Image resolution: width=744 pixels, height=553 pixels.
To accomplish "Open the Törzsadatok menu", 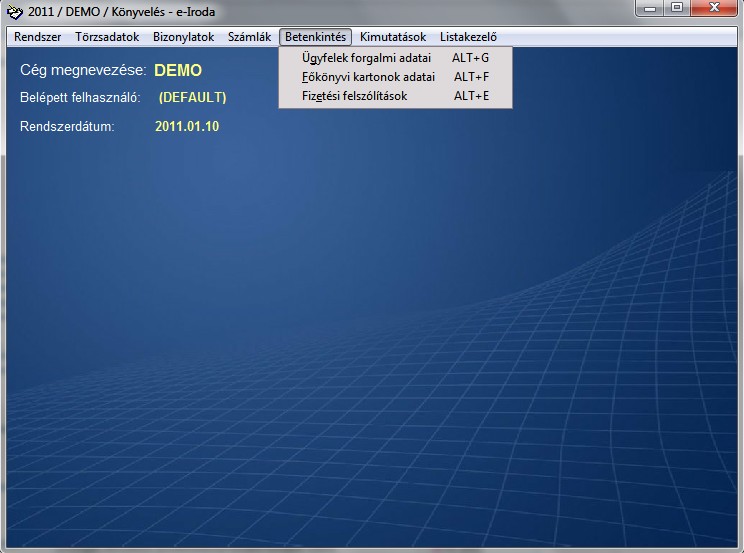I will (x=107, y=37).
